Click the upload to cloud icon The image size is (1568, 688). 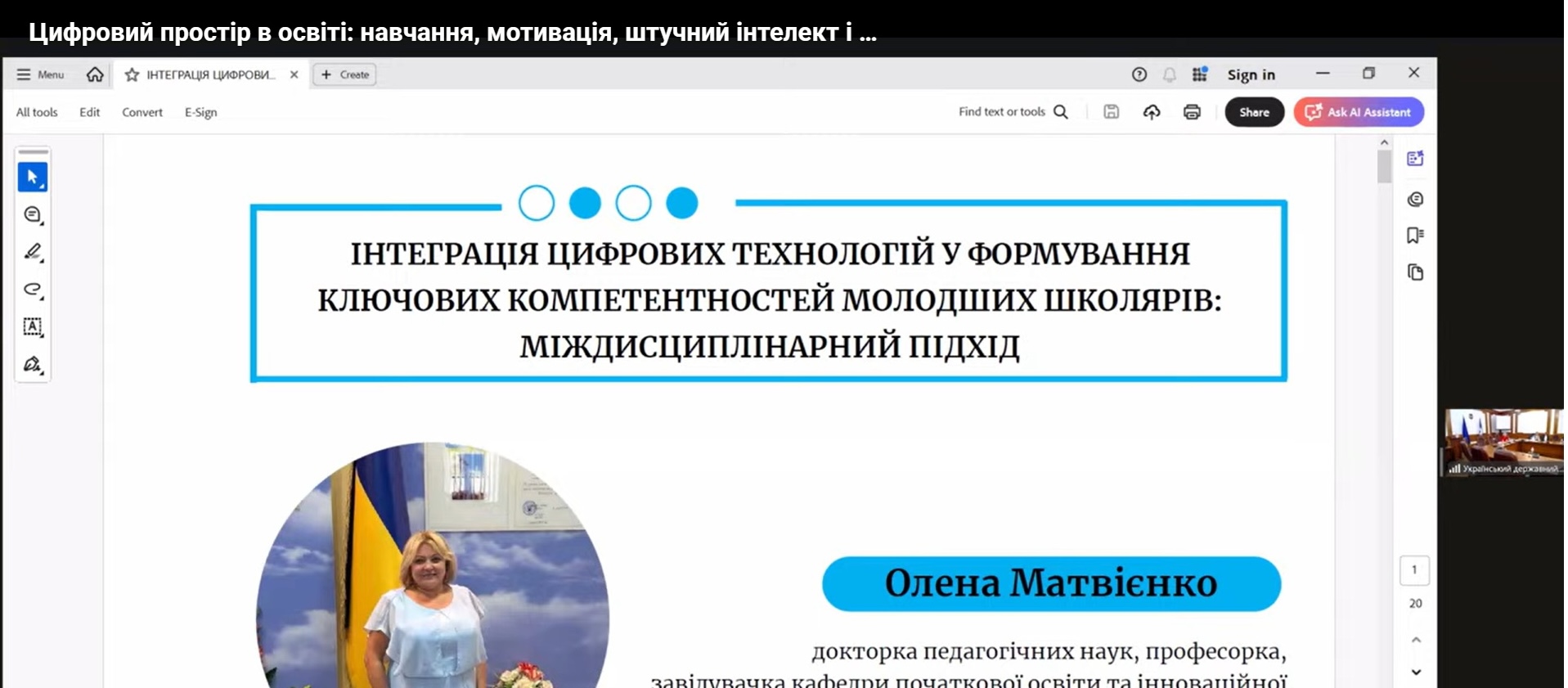tap(1152, 112)
